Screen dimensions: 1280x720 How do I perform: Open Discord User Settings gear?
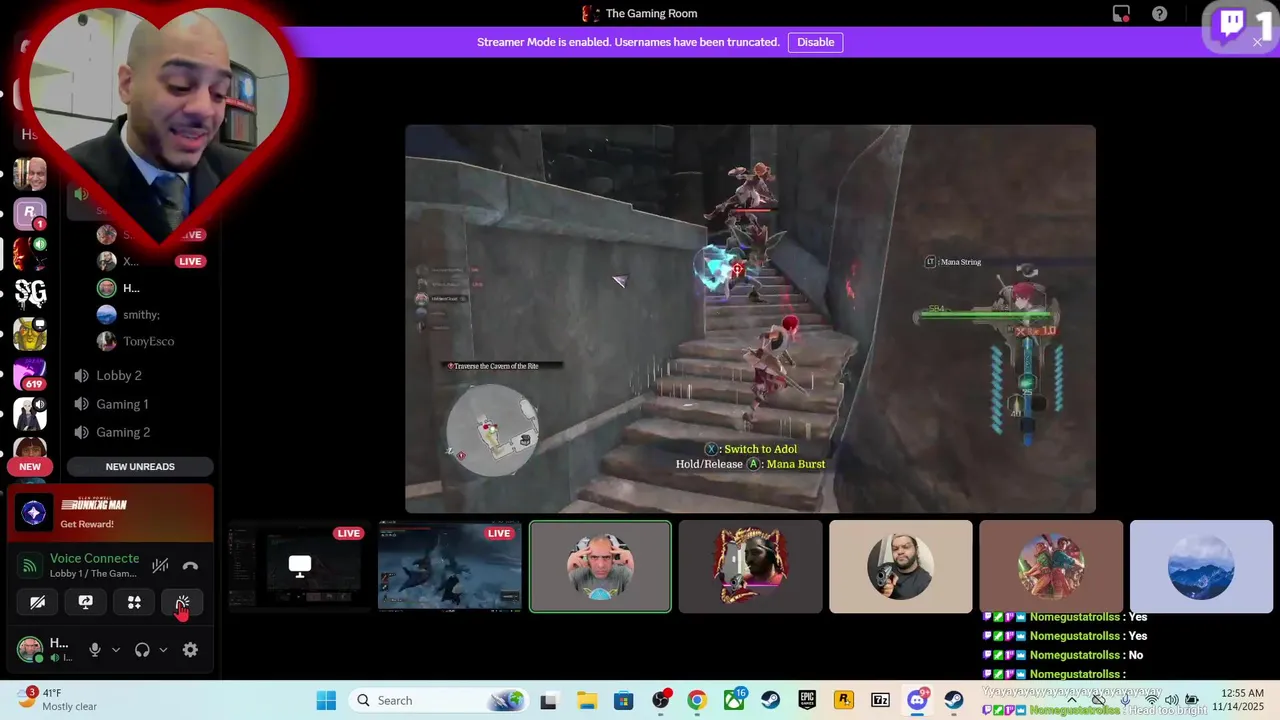[x=190, y=650]
